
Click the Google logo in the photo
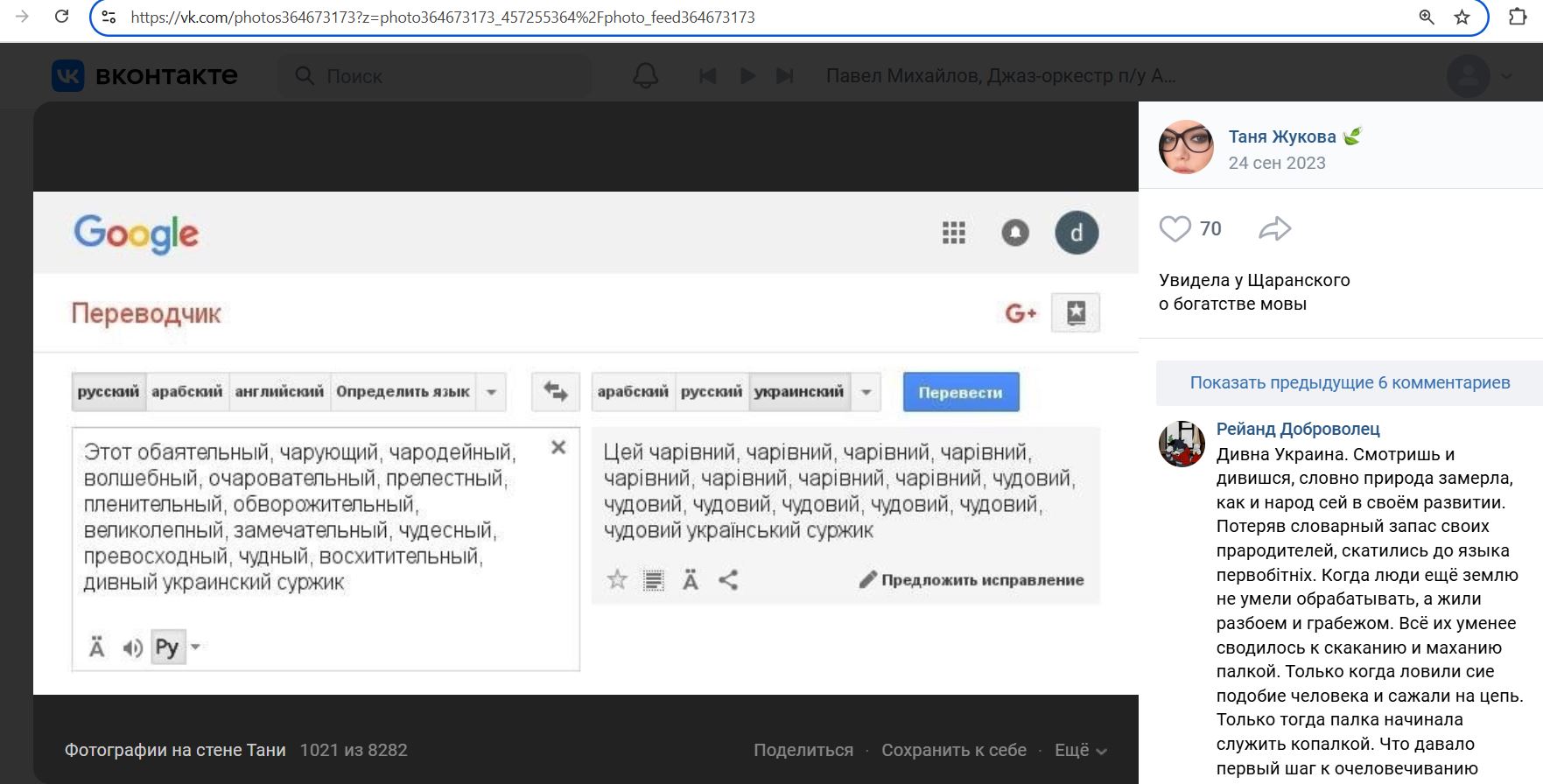coord(137,234)
